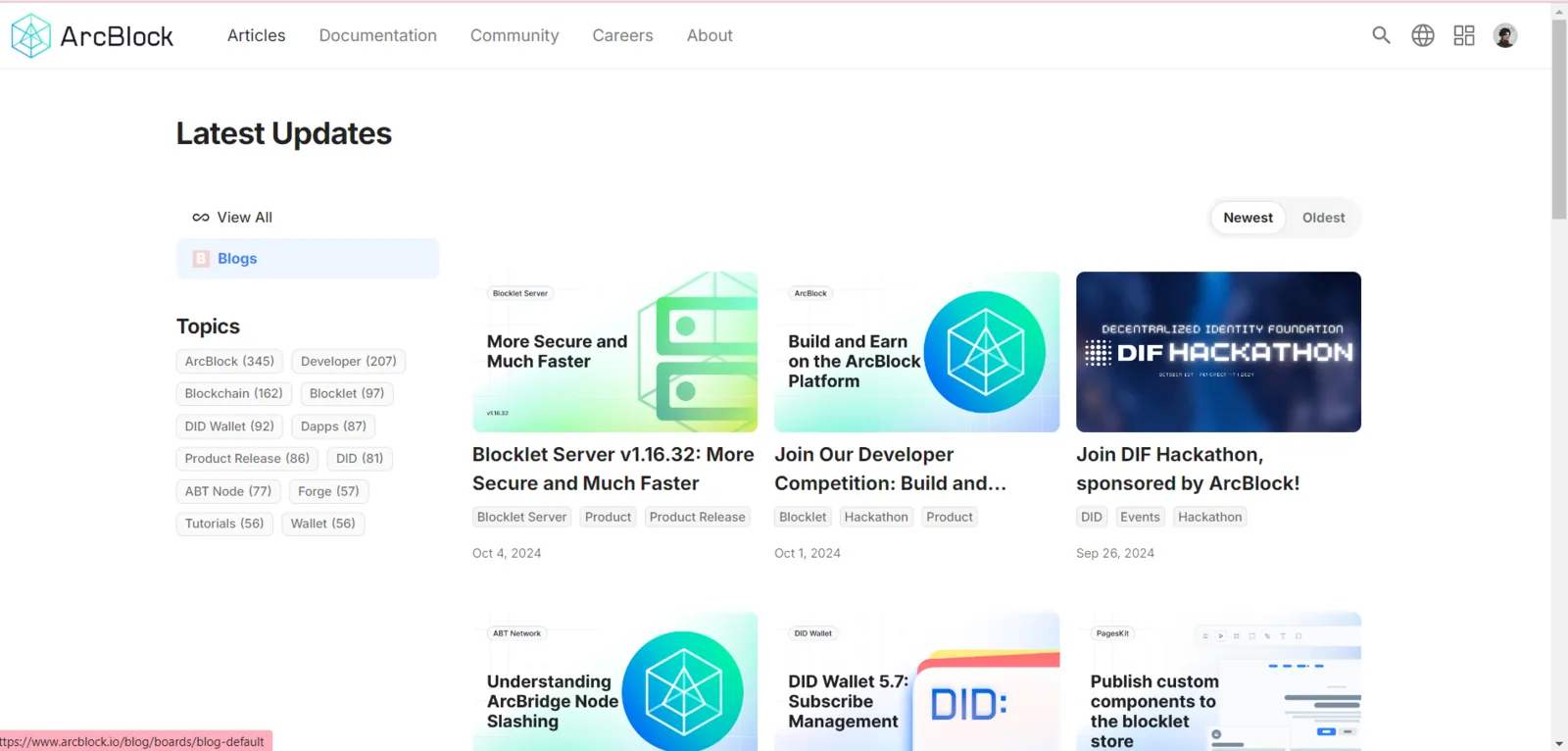Click Product tag under Blocklet Server article

(x=608, y=517)
